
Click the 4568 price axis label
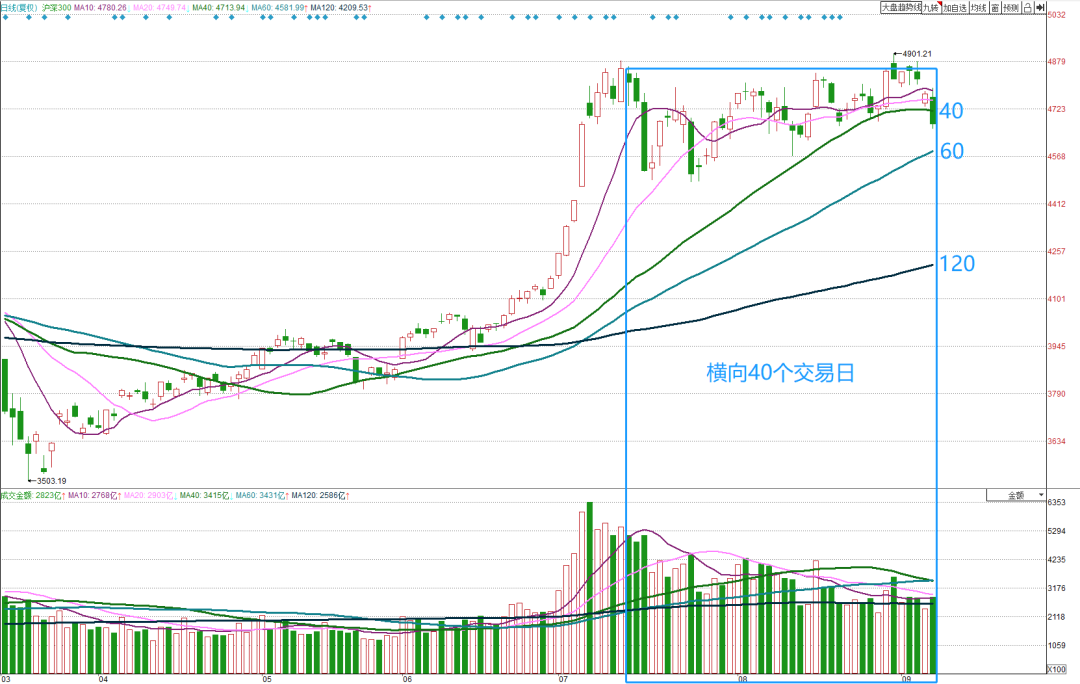(1057, 156)
